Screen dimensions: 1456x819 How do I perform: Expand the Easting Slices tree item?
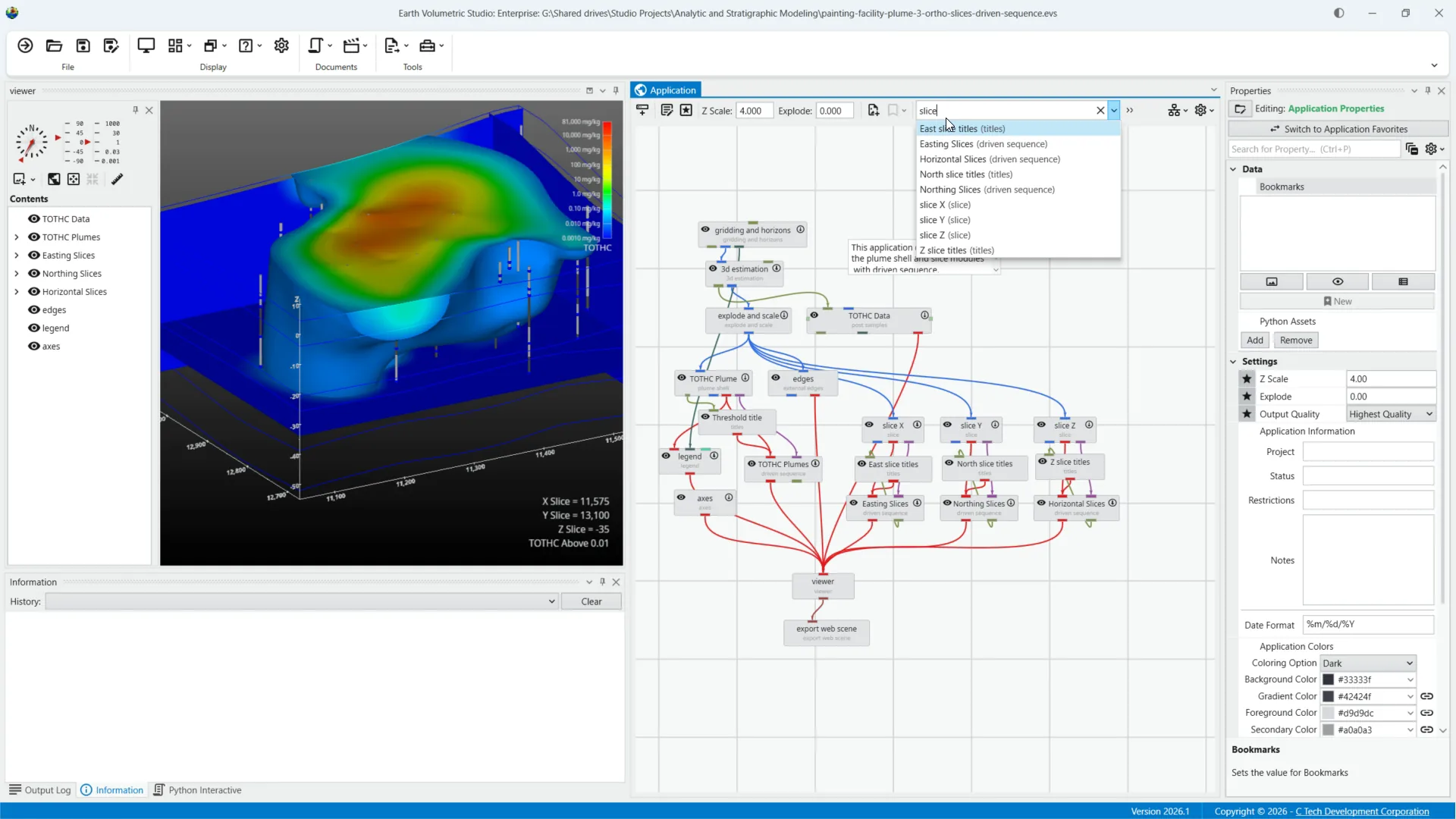17,256
